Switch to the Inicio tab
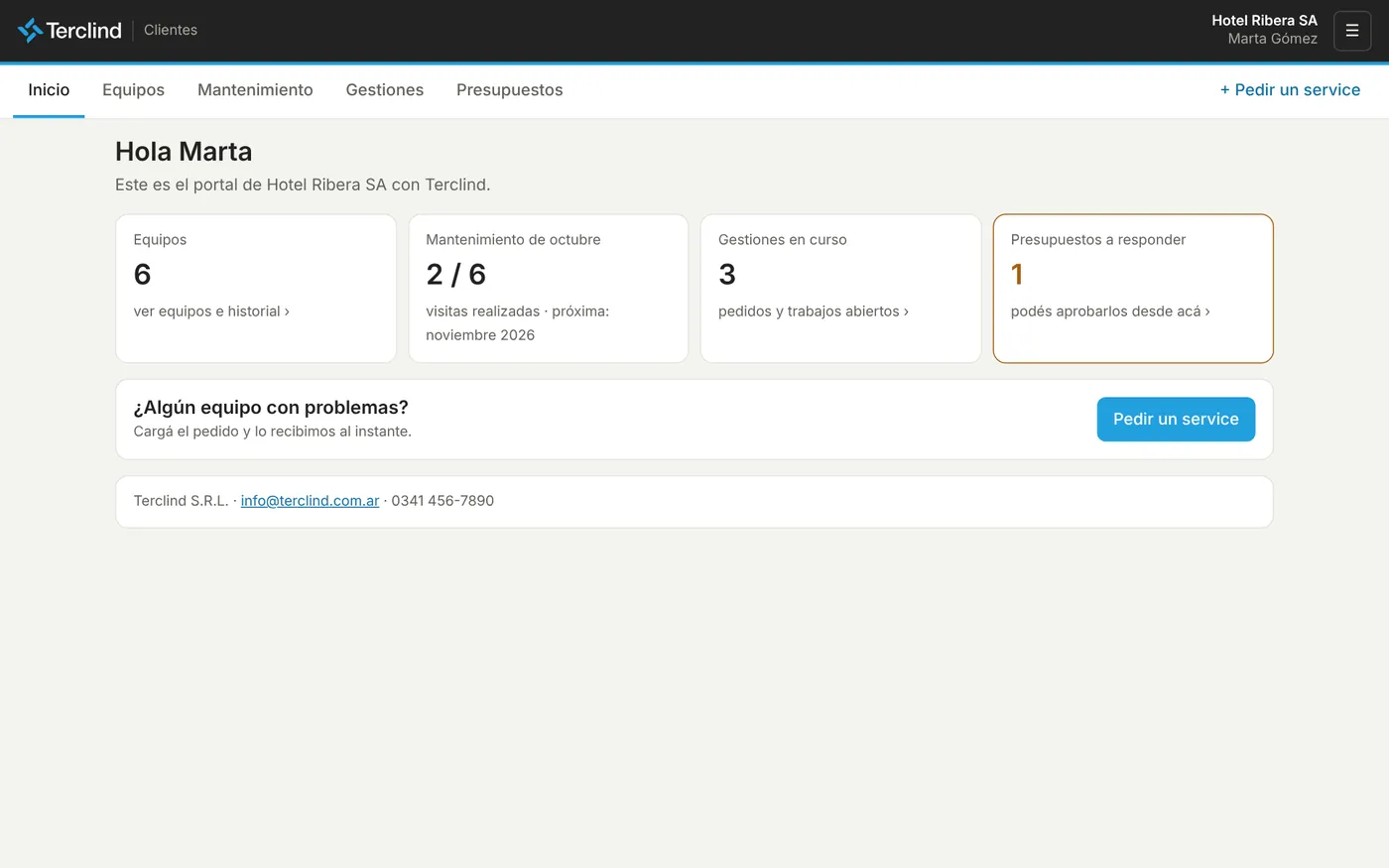Image resolution: width=1389 pixels, height=868 pixels. tap(49, 90)
